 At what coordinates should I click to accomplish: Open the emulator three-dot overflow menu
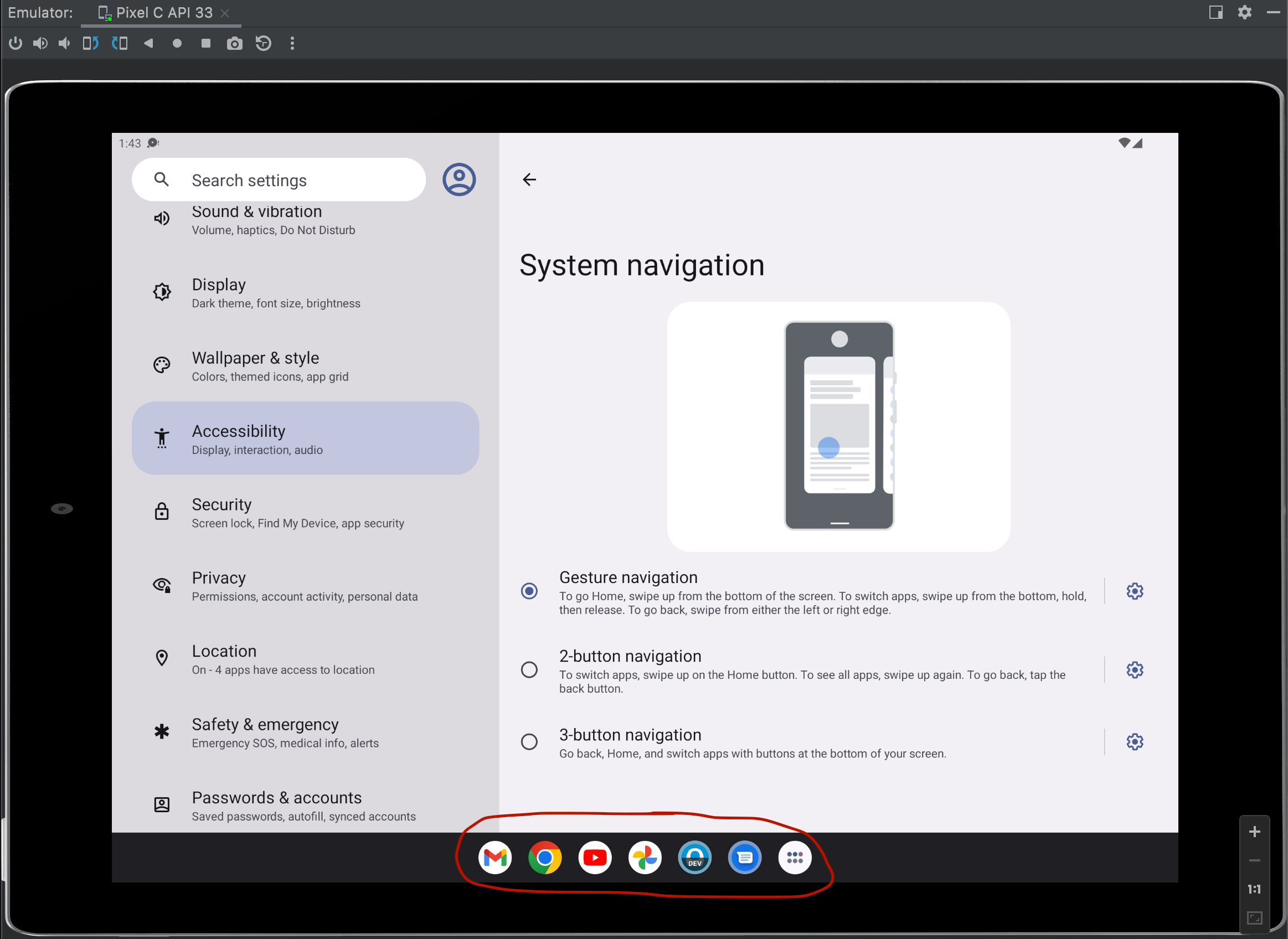click(292, 43)
